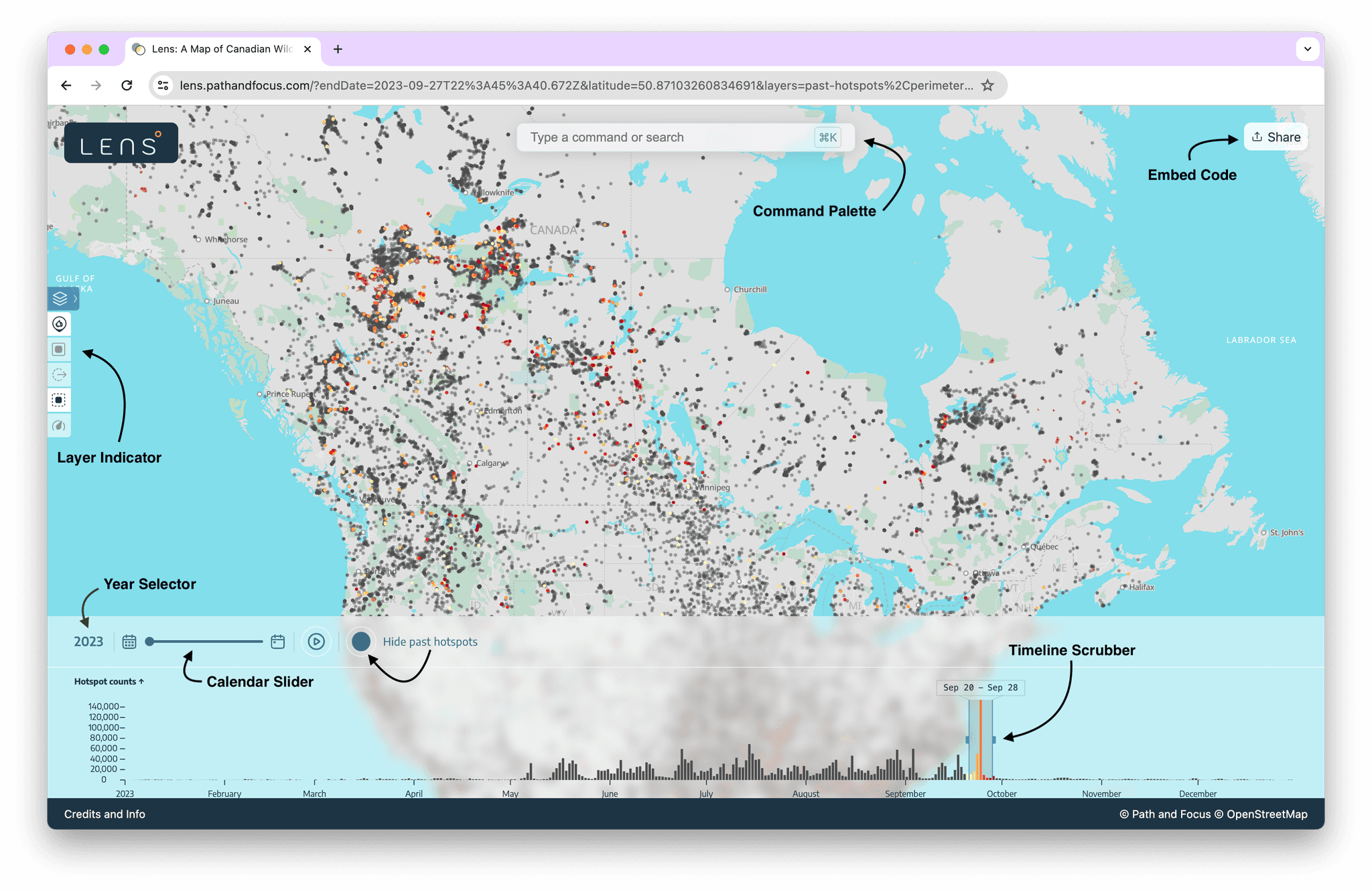Click the Whitehorse city label on map
Viewport: 1372px width, 892px height.
(x=226, y=240)
